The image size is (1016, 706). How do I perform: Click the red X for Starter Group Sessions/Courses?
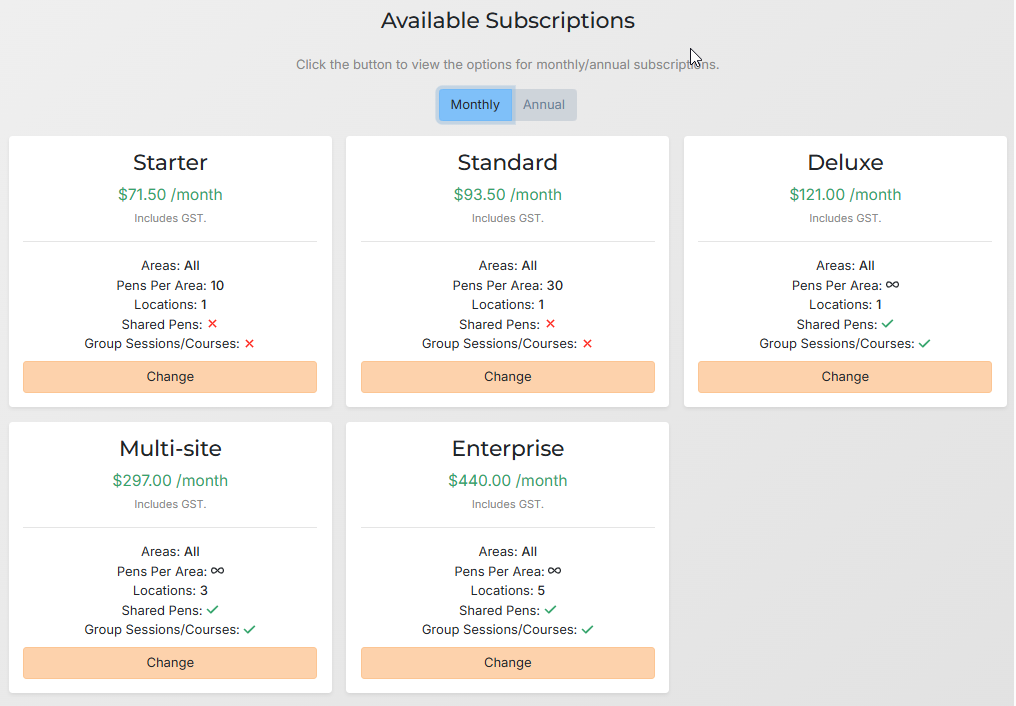250,343
